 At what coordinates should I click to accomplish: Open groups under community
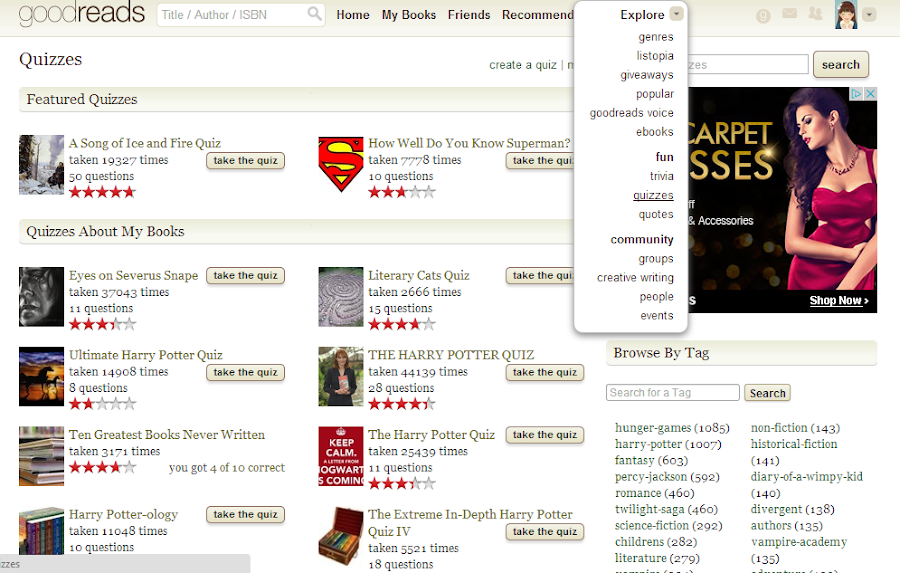pyautogui.click(x=656, y=258)
